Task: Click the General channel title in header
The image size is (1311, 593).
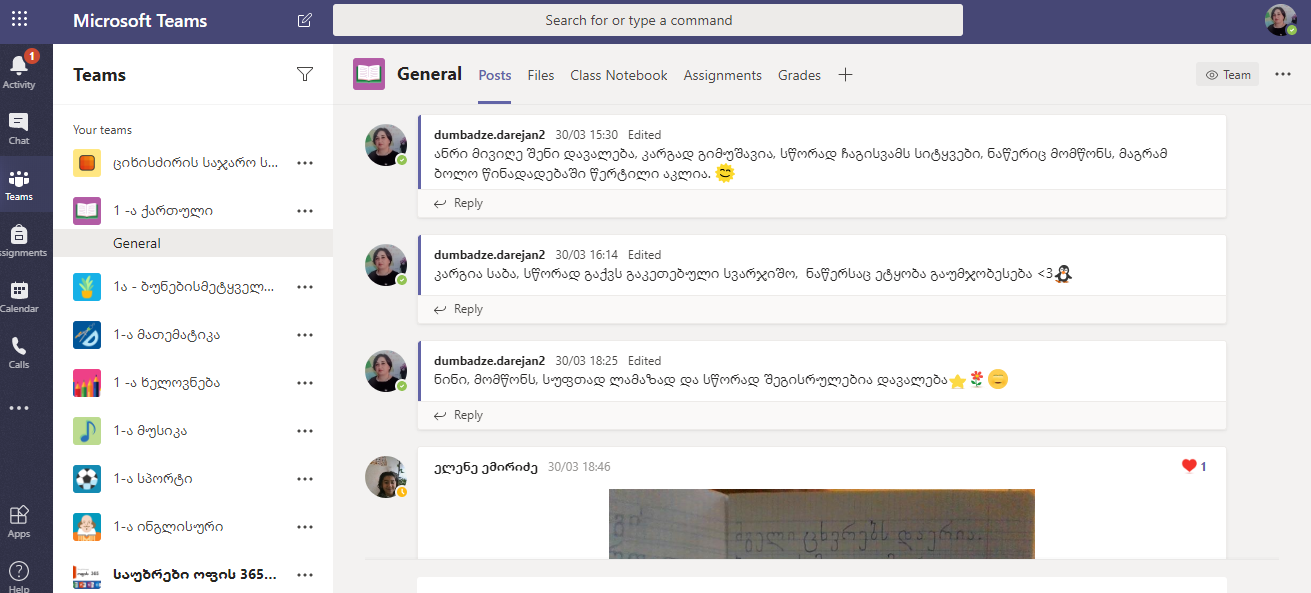Action: [430, 74]
